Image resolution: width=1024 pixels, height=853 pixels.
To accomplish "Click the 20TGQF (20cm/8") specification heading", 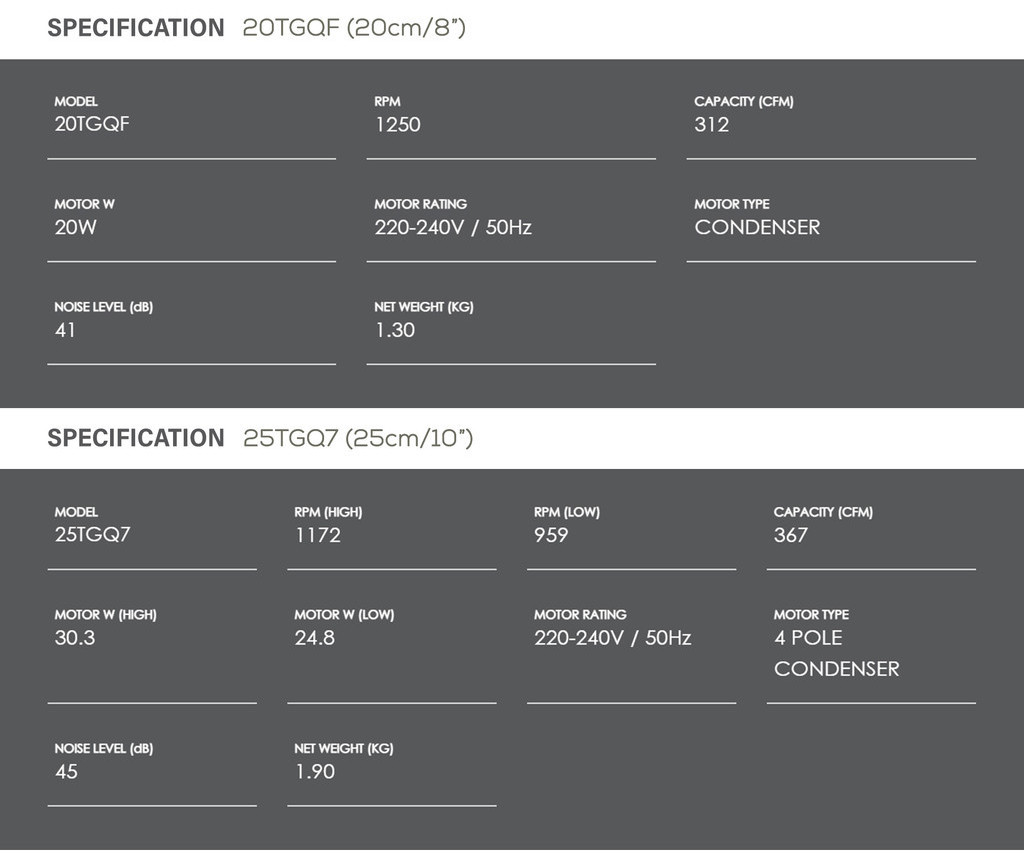I will [256, 28].
